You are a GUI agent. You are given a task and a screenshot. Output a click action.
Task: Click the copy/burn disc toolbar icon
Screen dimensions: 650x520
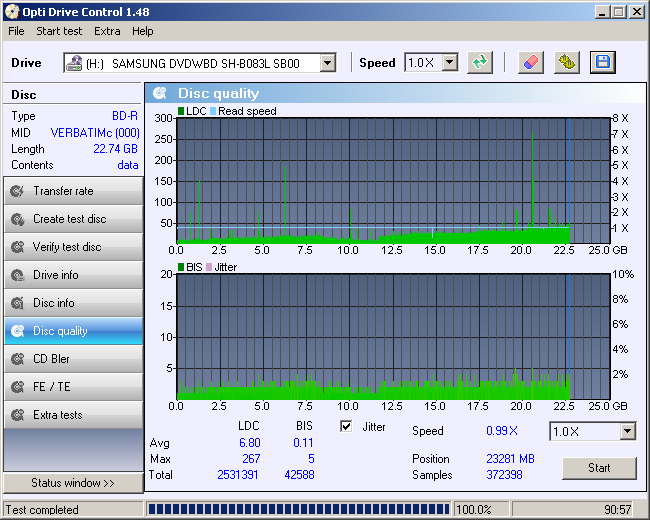[567, 63]
